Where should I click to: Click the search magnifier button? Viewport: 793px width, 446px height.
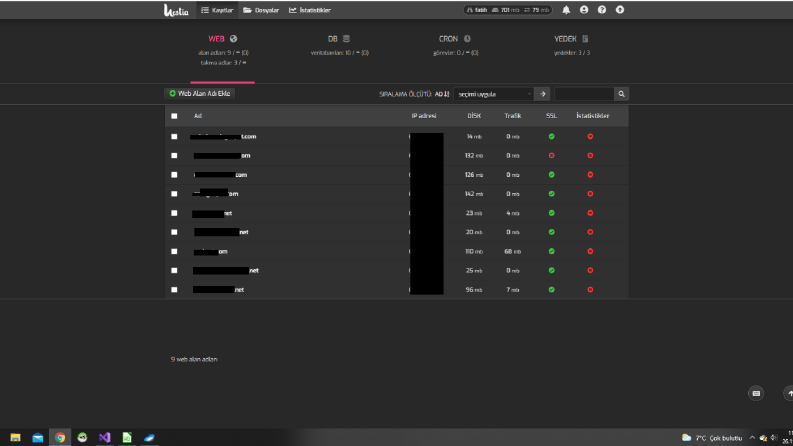pos(622,94)
